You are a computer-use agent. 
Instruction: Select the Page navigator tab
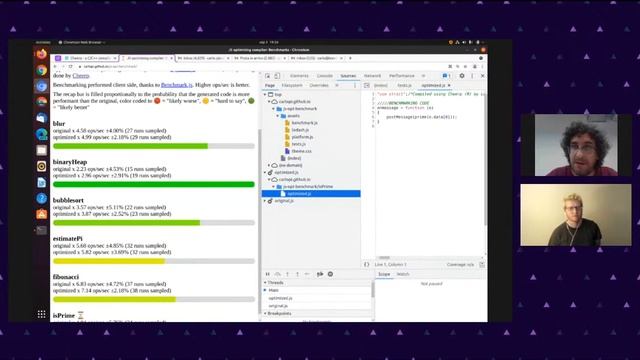[x=270, y=85]
